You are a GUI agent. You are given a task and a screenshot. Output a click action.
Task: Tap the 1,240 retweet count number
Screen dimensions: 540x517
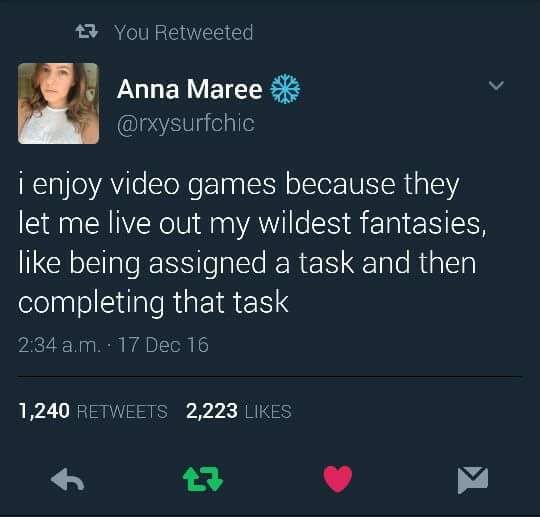[x=44, y=411]
